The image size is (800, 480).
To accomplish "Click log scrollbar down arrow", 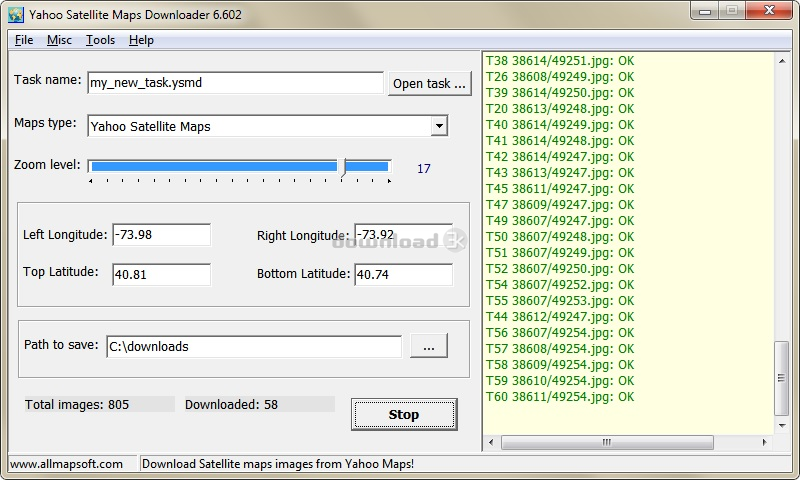I will coord(782,426).
